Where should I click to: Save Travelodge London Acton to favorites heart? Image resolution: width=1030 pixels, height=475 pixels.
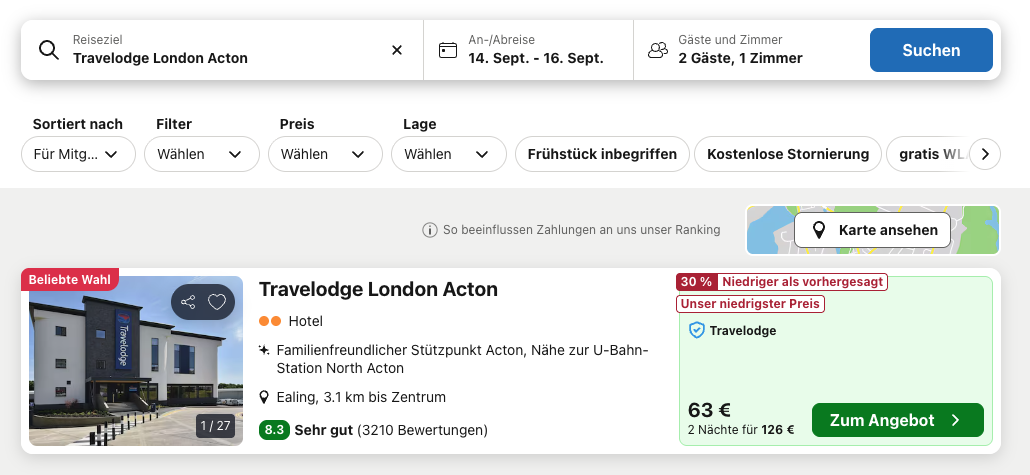pos(217,302)
